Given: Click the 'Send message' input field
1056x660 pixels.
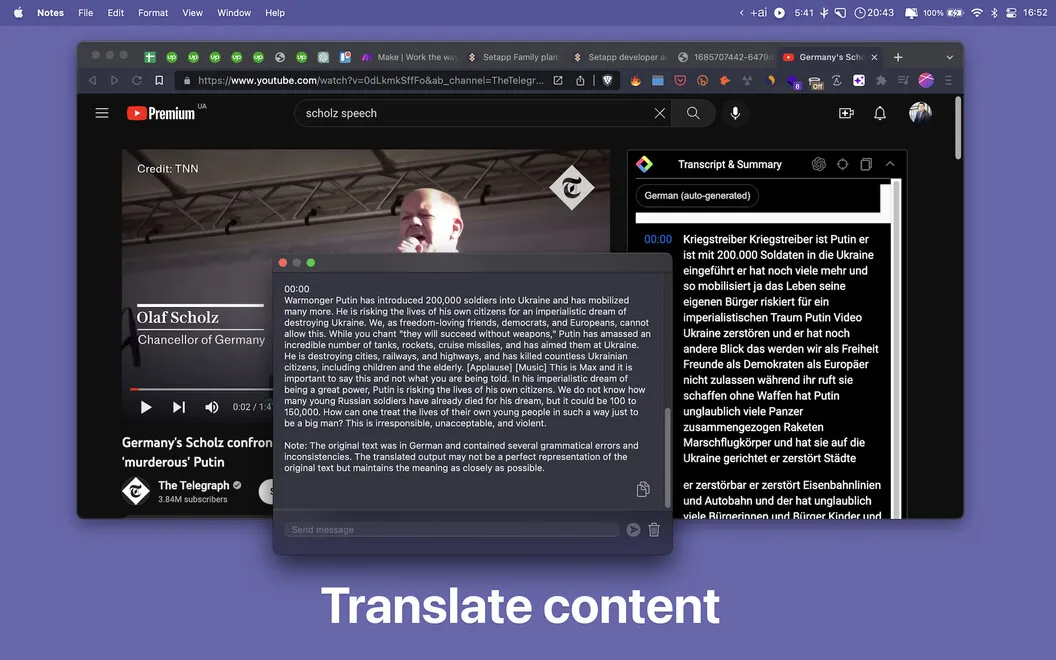Looking at the screenshot, I should point(451,530).
